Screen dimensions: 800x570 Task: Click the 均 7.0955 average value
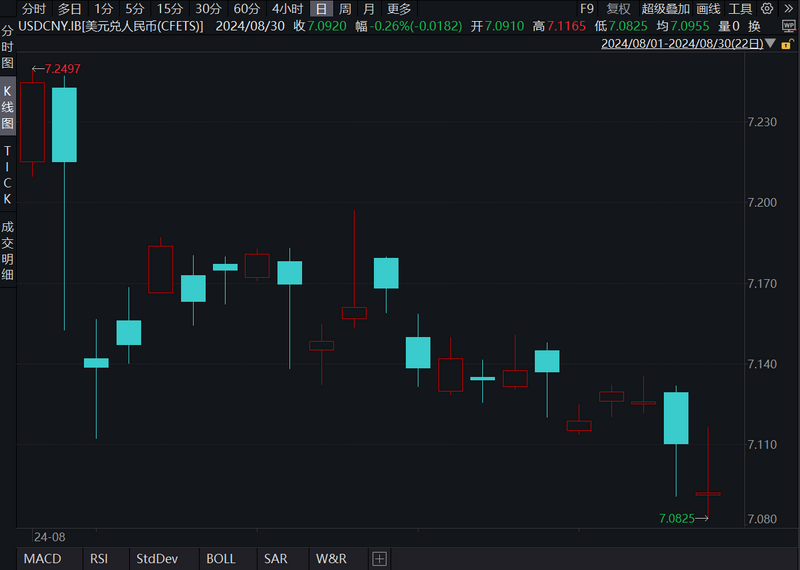(683, 26)
